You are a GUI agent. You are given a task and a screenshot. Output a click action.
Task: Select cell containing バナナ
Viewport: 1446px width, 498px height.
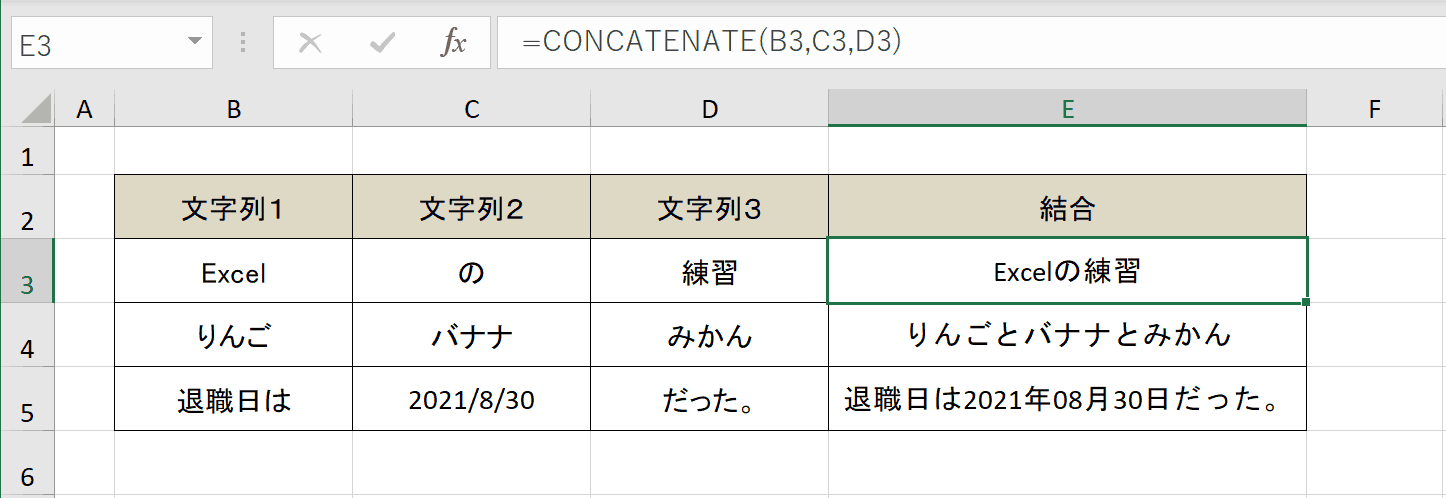(472, 335)
